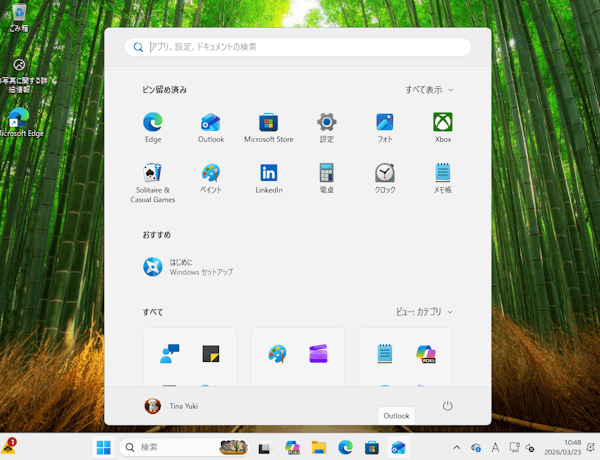Open the taskbar widgets alert icon with badge
This screenshot has height=460, width=600.
click(8, 446)
